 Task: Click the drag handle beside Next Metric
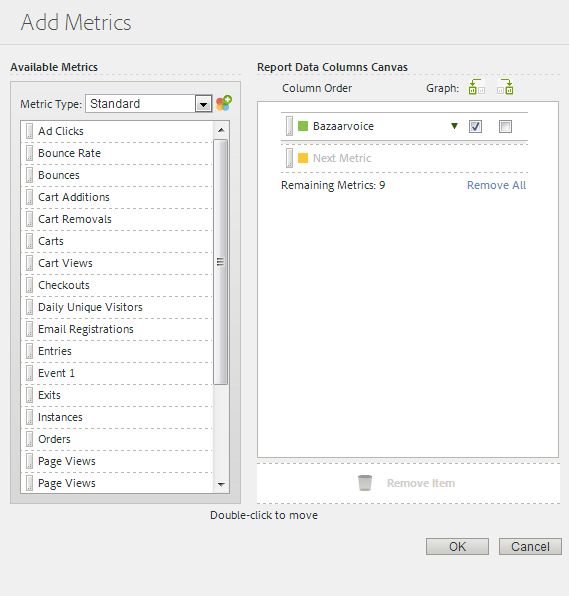coord(290,158)
